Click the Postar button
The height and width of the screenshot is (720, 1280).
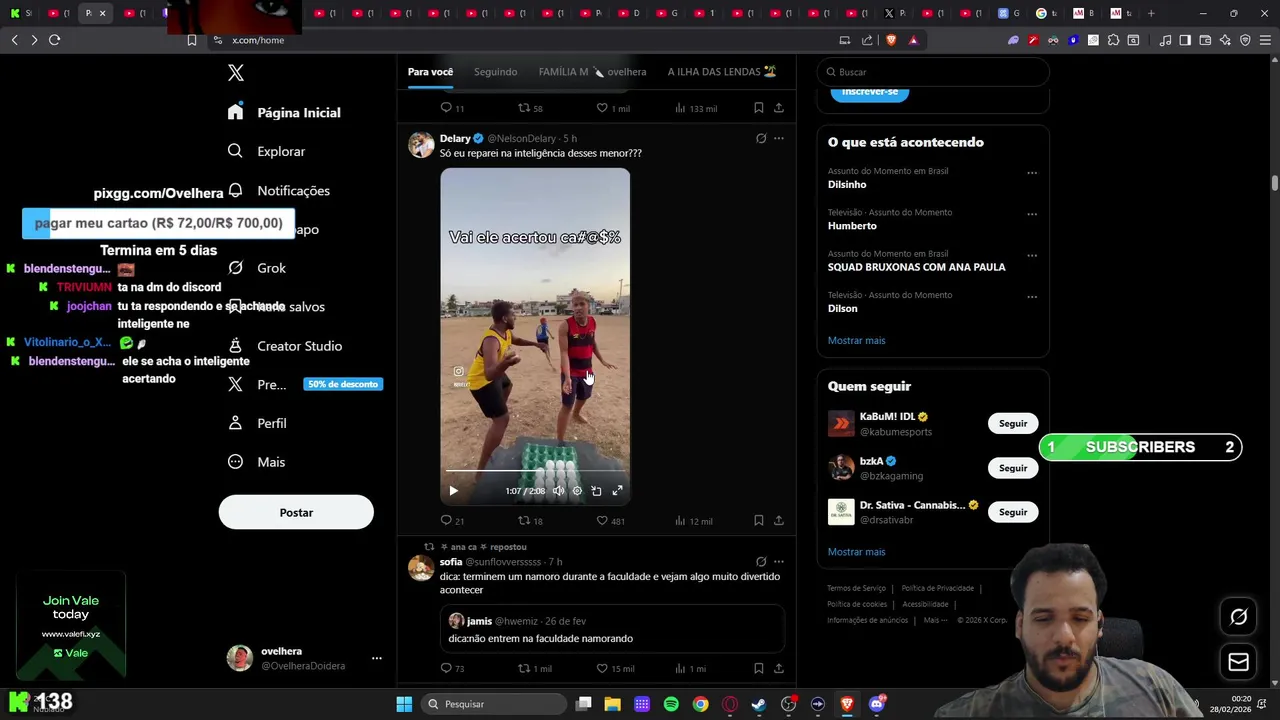click(x=296, y=512)
